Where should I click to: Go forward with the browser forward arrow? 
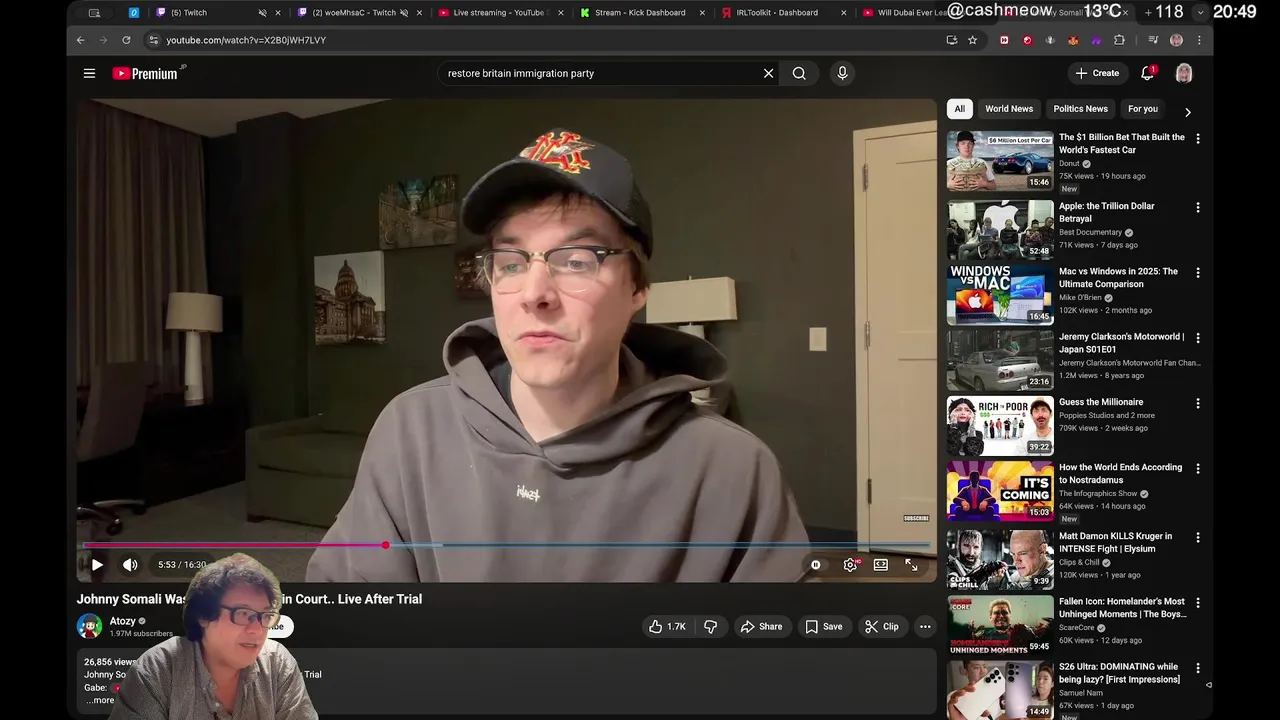[103, 40]
